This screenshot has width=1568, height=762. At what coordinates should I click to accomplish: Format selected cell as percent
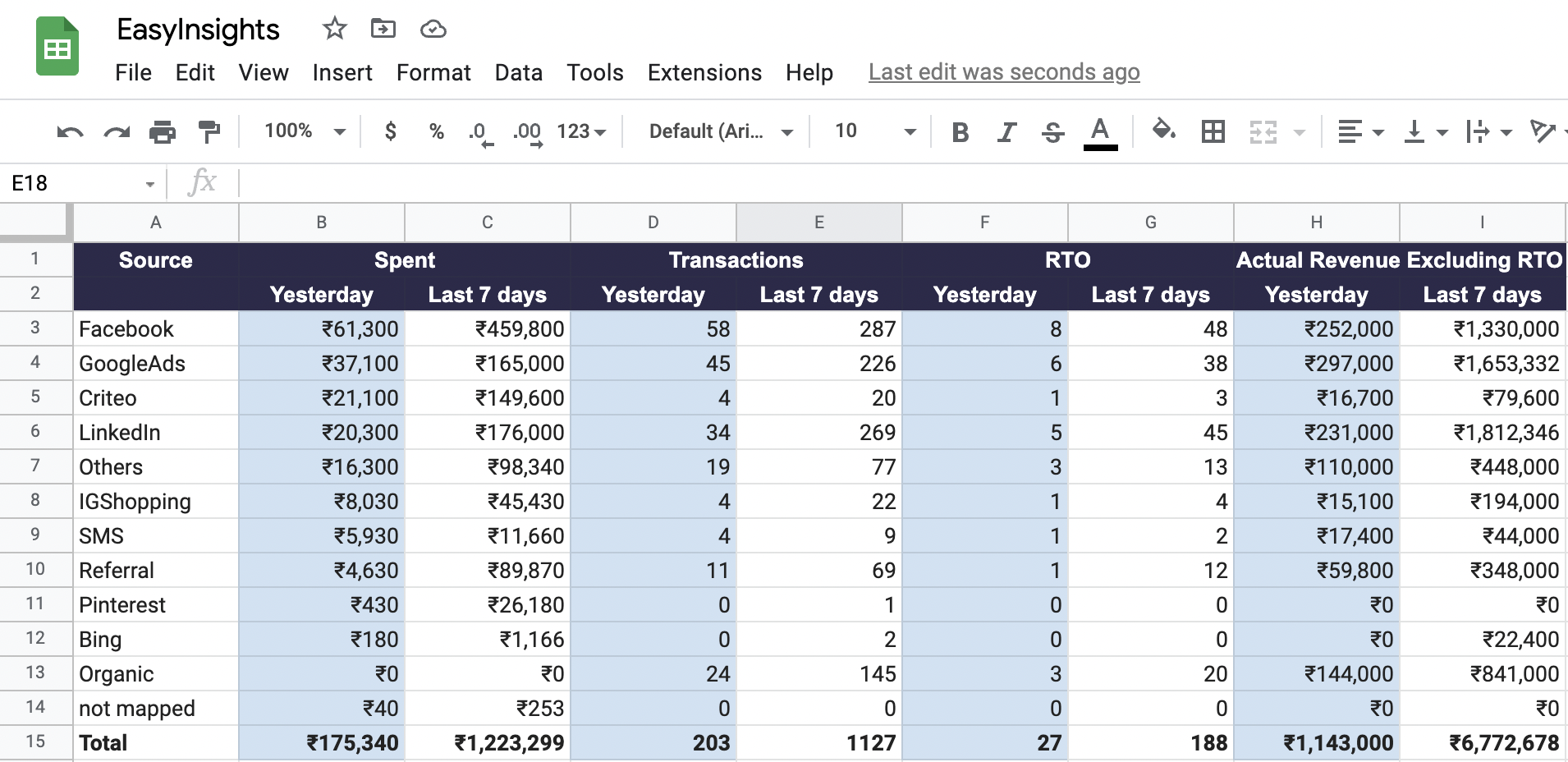click(x=436, y=131)
